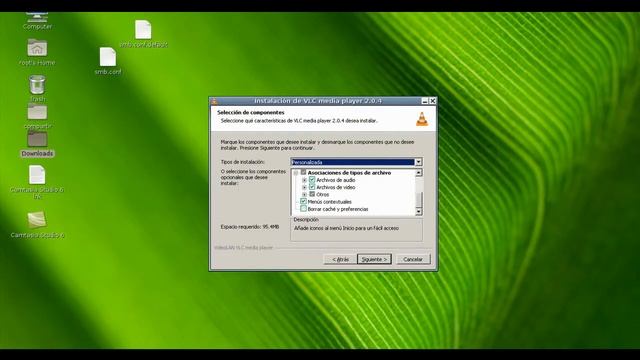Minimize the VLC installer window
The height and width of the screenshot is (360, 640).
[x=425, y=101]
